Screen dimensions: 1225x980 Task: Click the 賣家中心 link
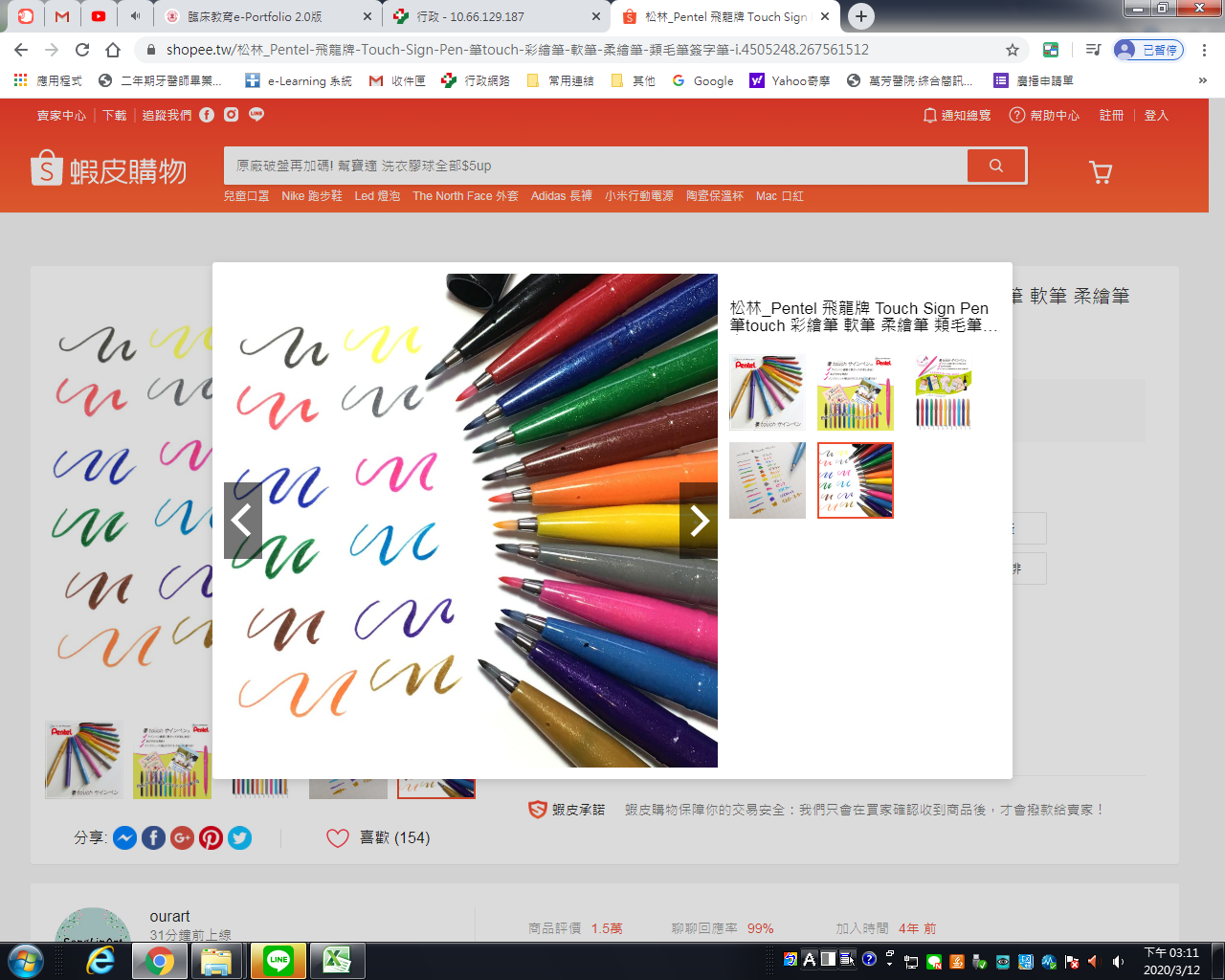click(61, 115)
